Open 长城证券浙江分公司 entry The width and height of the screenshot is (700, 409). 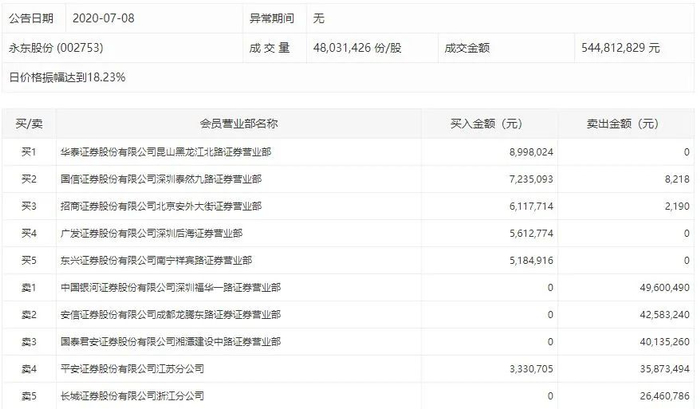click(x=133, y=396)
